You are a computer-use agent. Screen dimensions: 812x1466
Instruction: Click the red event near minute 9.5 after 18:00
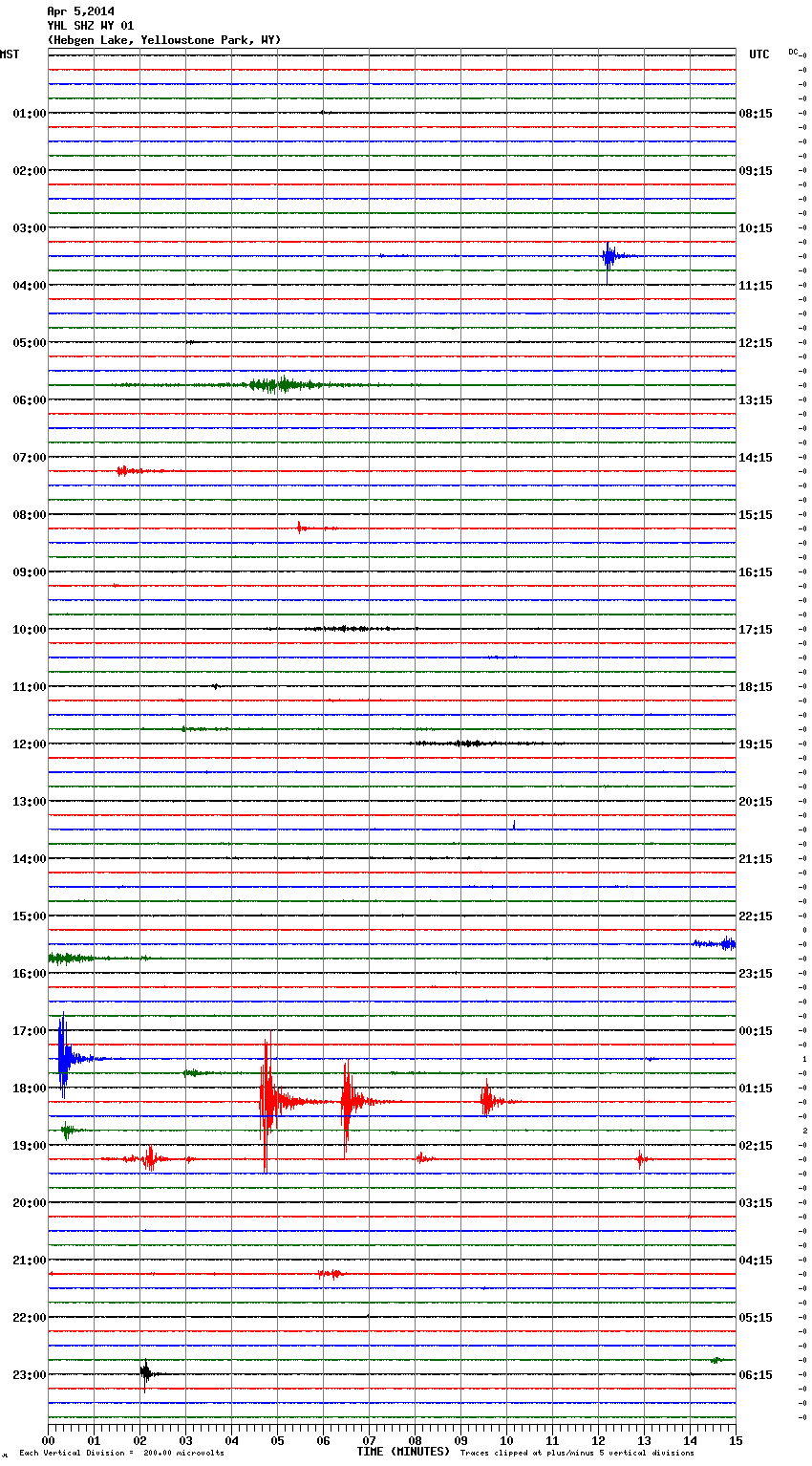pyautogui.click(x=489, y=1101)
